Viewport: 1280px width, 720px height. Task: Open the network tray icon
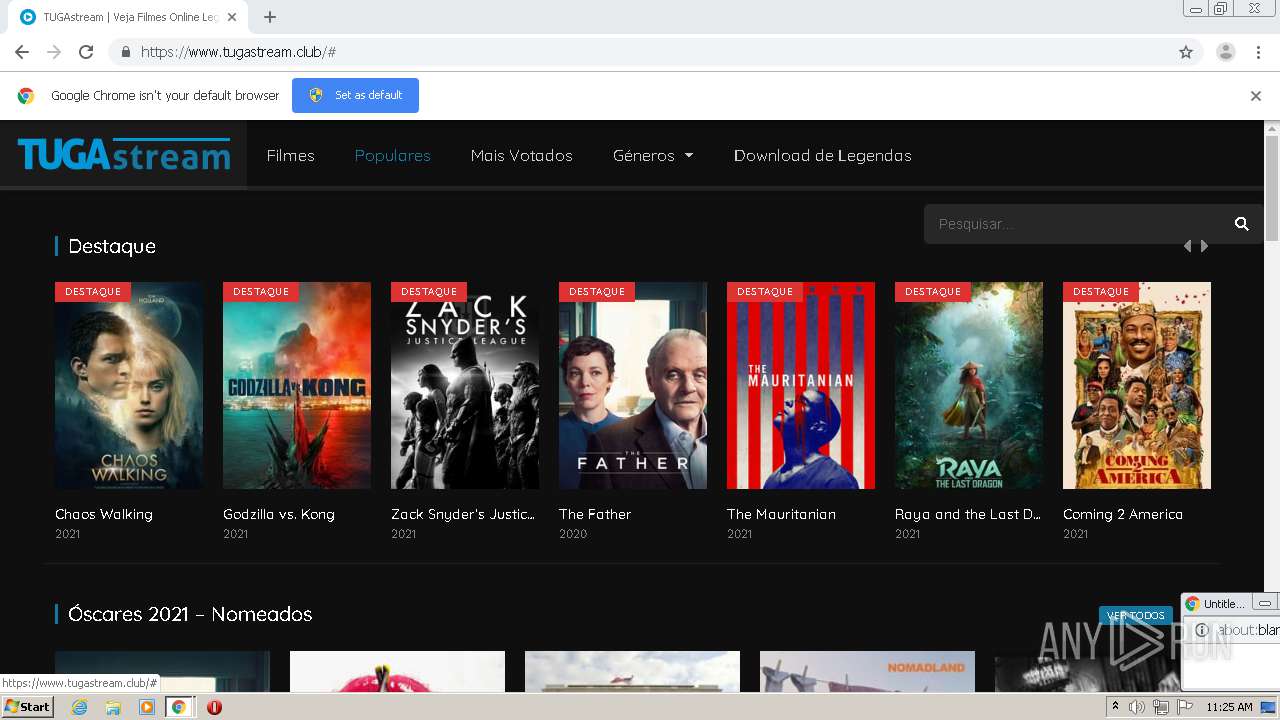(1160, 707)
